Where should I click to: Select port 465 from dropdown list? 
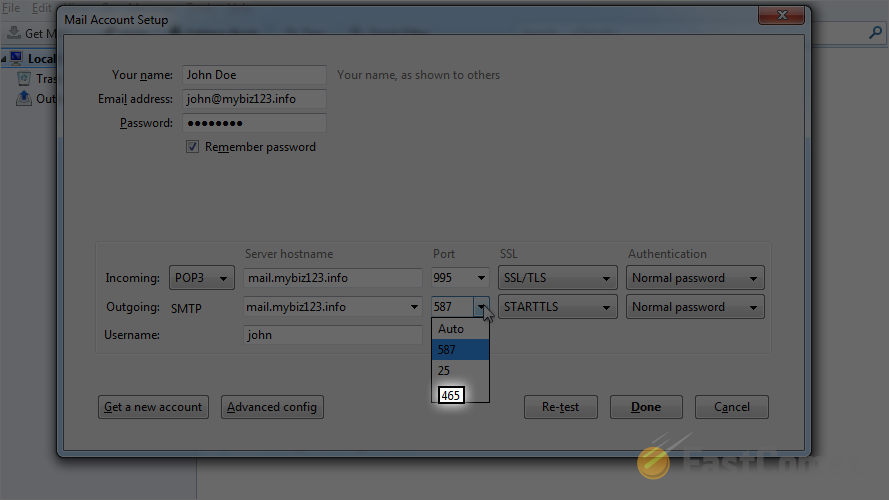point(451,395)
